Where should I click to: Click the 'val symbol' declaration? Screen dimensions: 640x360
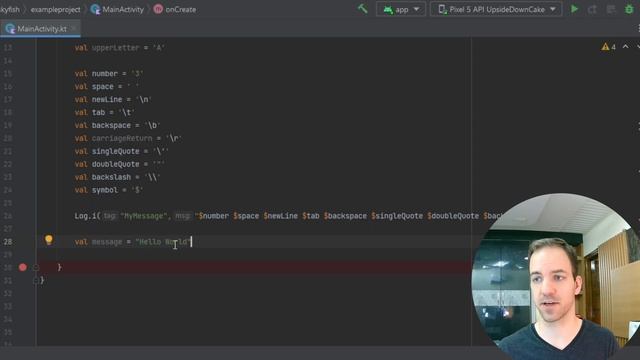(x=109, y=190)
